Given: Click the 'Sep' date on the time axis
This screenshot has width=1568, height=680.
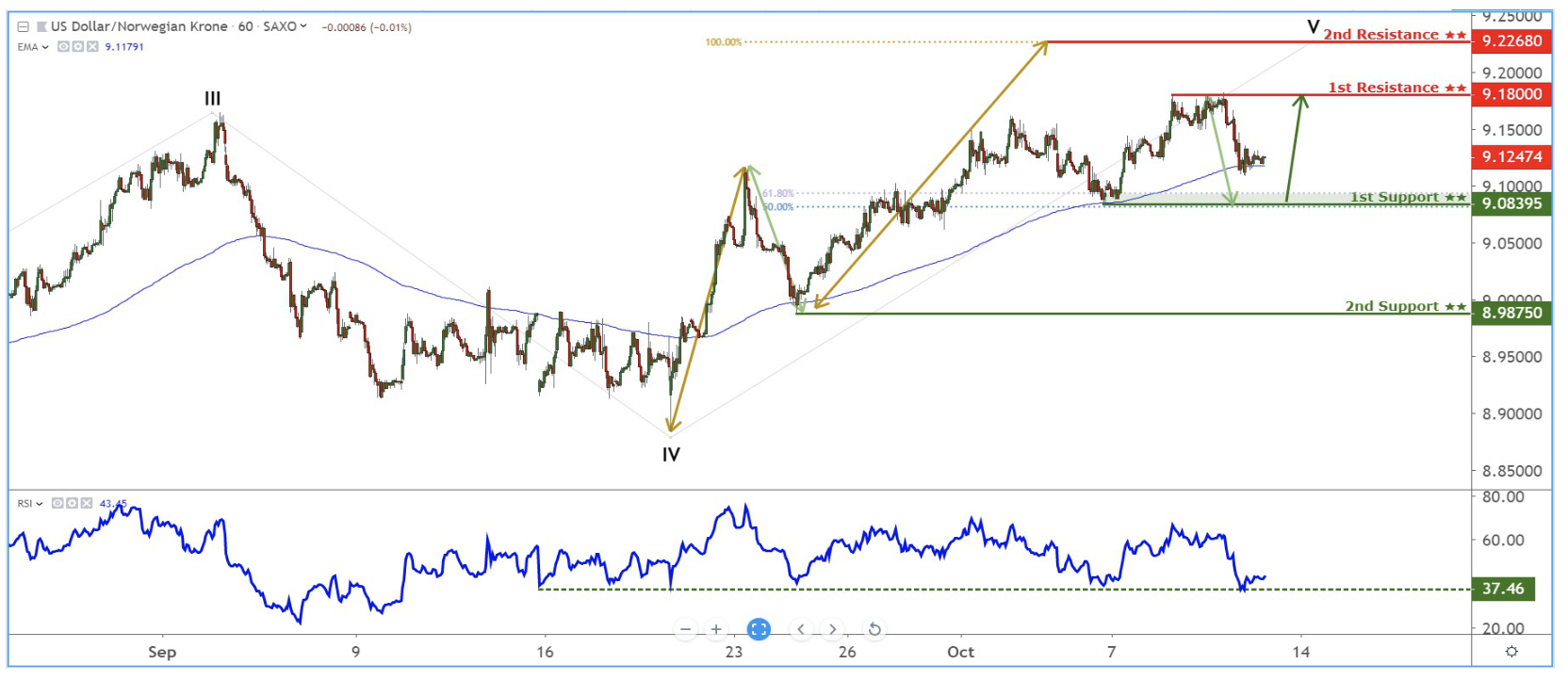Looking at the screenshot, I should click(x=162, y=652).
